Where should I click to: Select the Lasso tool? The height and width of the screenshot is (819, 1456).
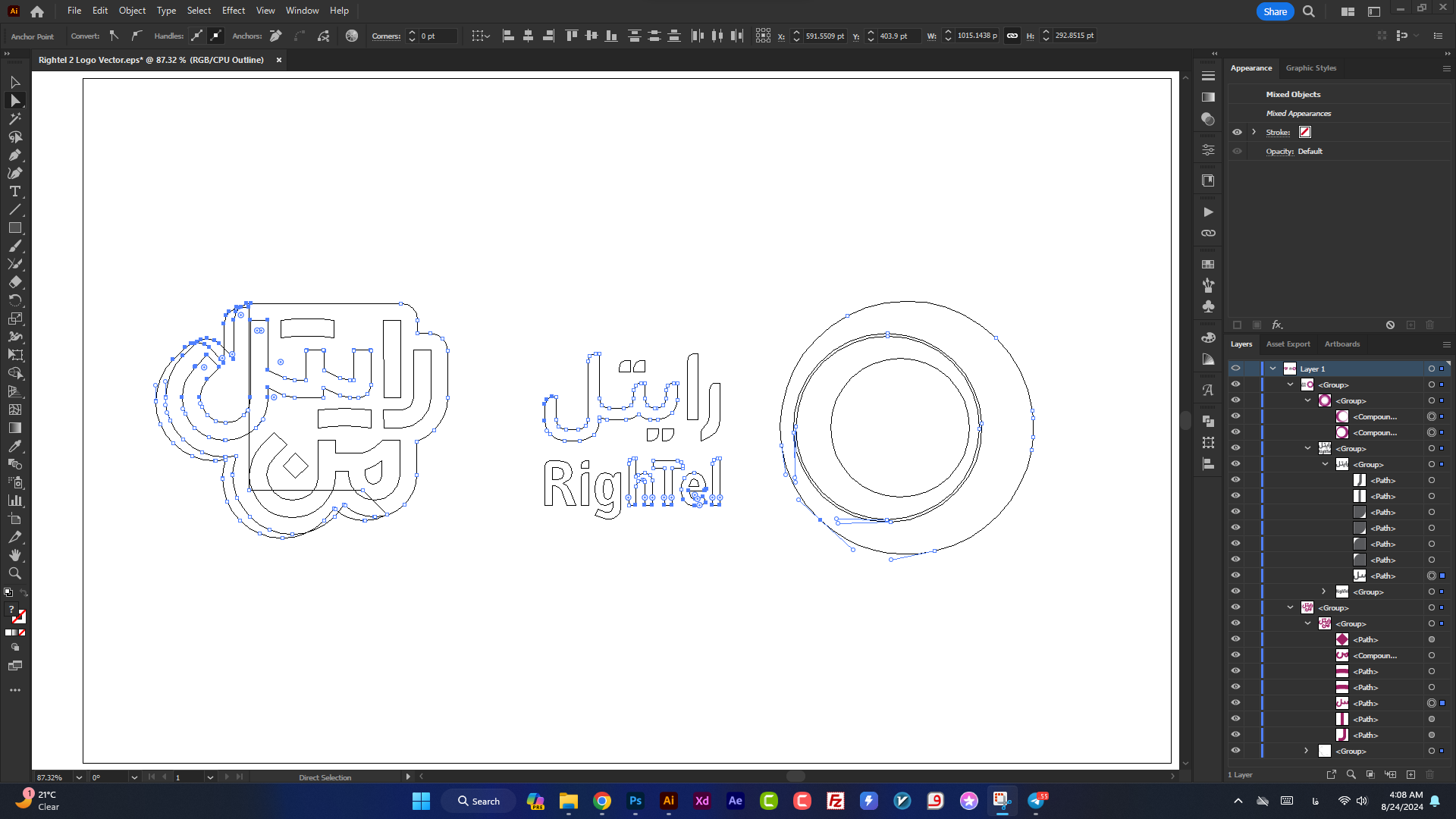click(x=15, y=137)
